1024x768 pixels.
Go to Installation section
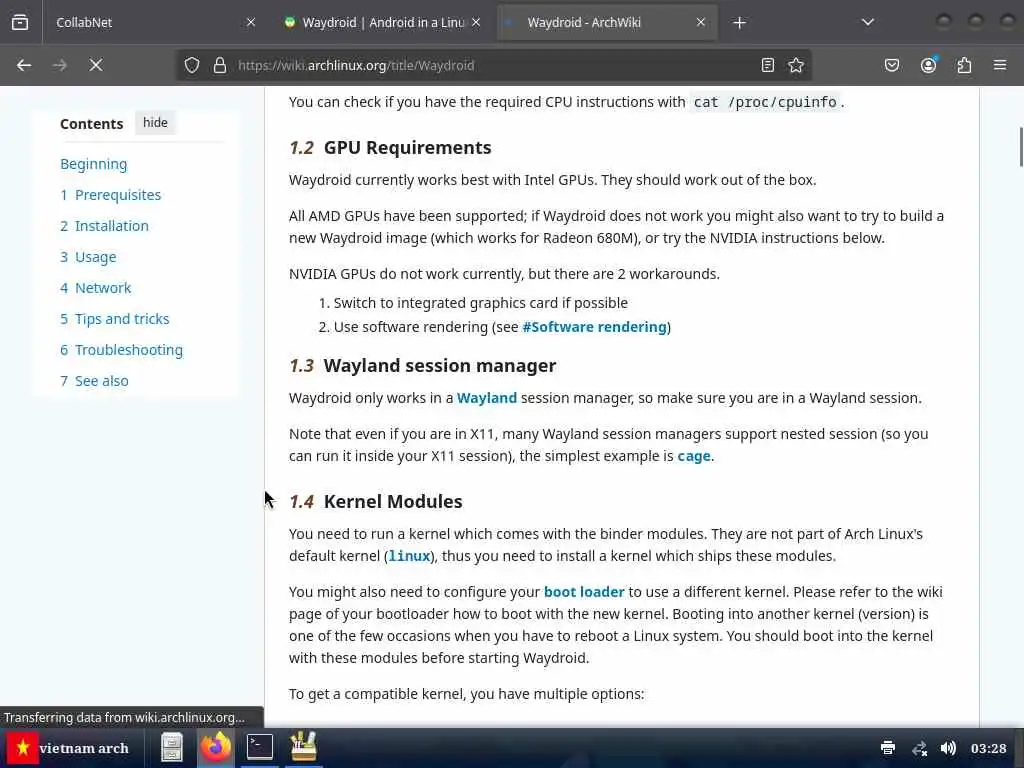pyautogui.click(x=104, y=226)
